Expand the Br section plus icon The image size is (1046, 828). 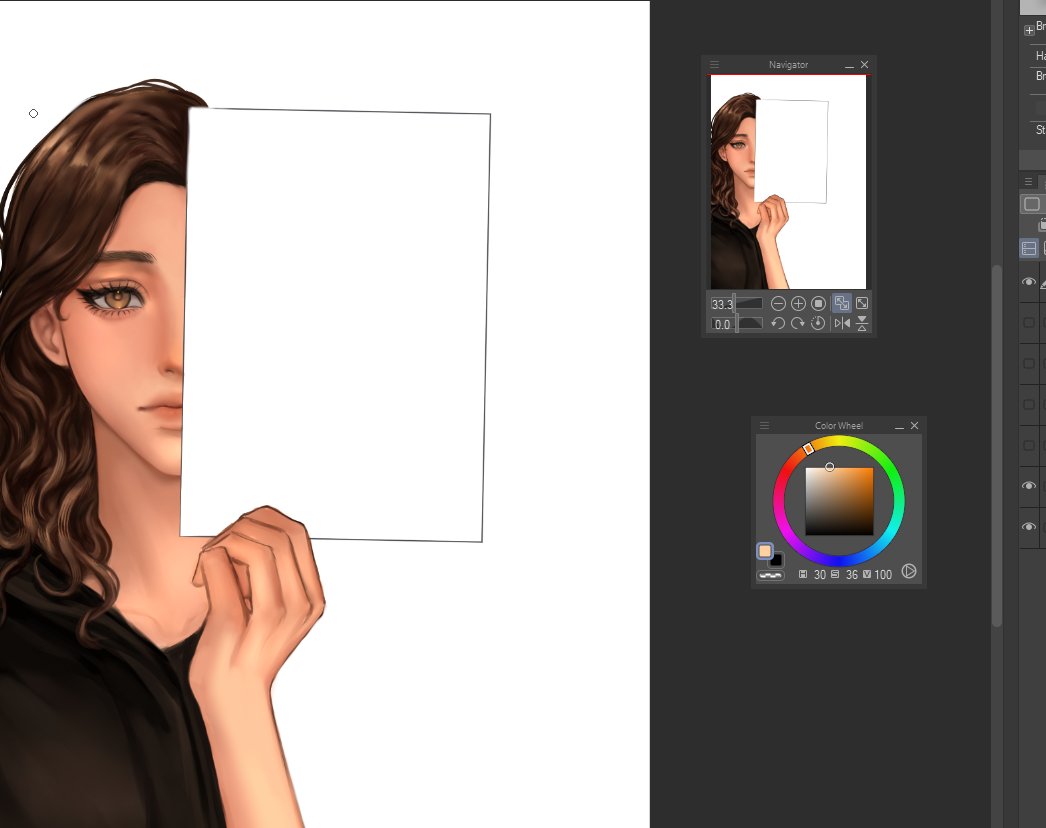1029,30
